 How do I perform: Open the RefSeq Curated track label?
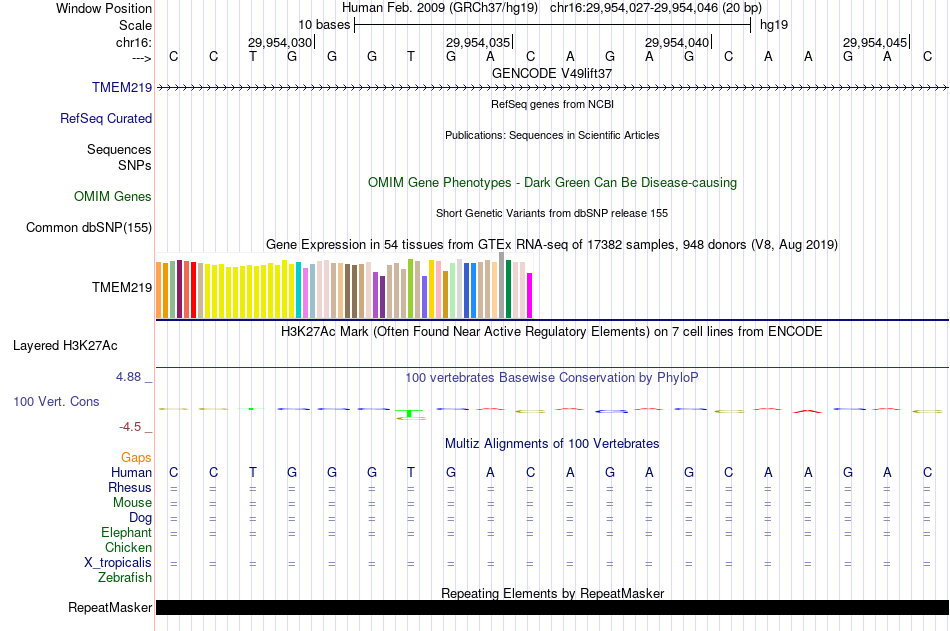pyautogui.click(x=106, y=118)
